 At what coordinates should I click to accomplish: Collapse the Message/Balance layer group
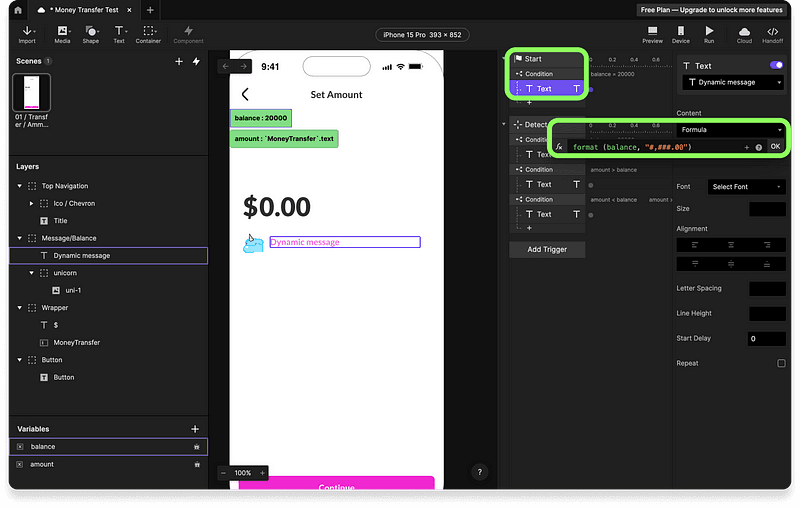19,238
